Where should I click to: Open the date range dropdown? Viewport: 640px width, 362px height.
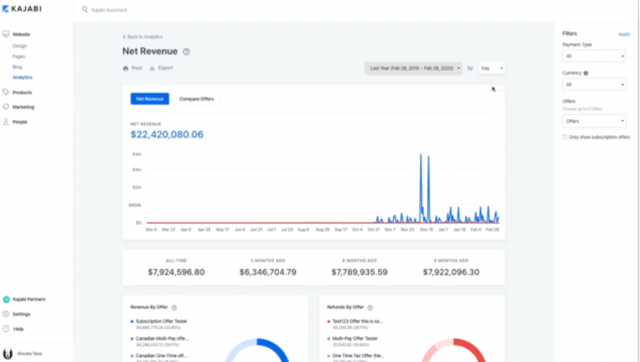click(x=413, y=68)
